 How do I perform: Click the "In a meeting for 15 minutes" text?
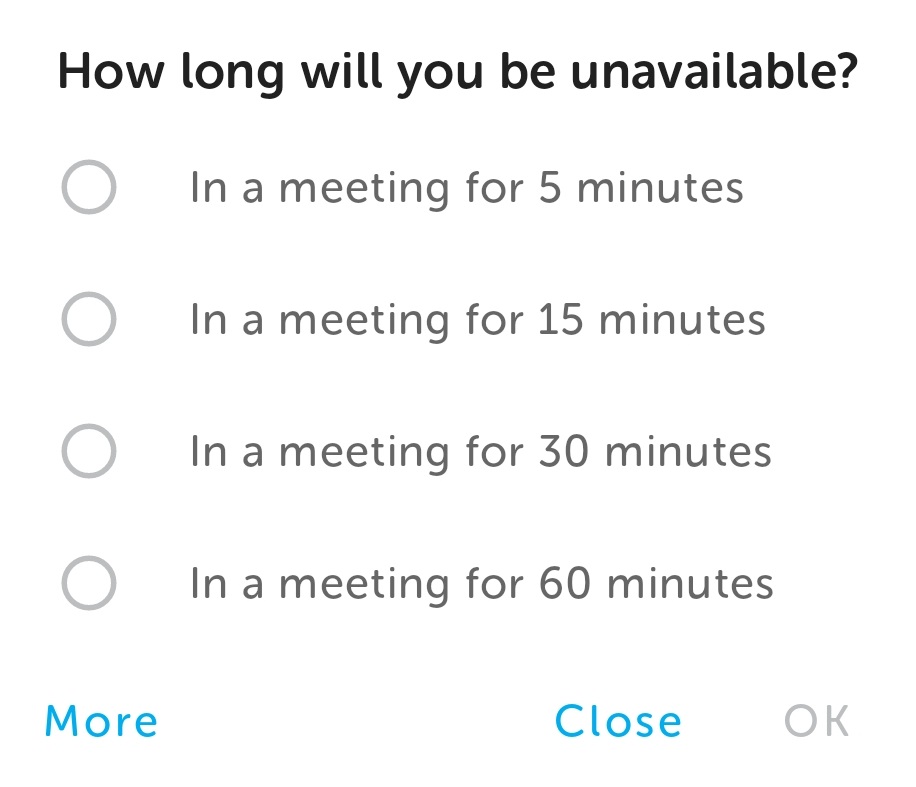tap(477, 320)
